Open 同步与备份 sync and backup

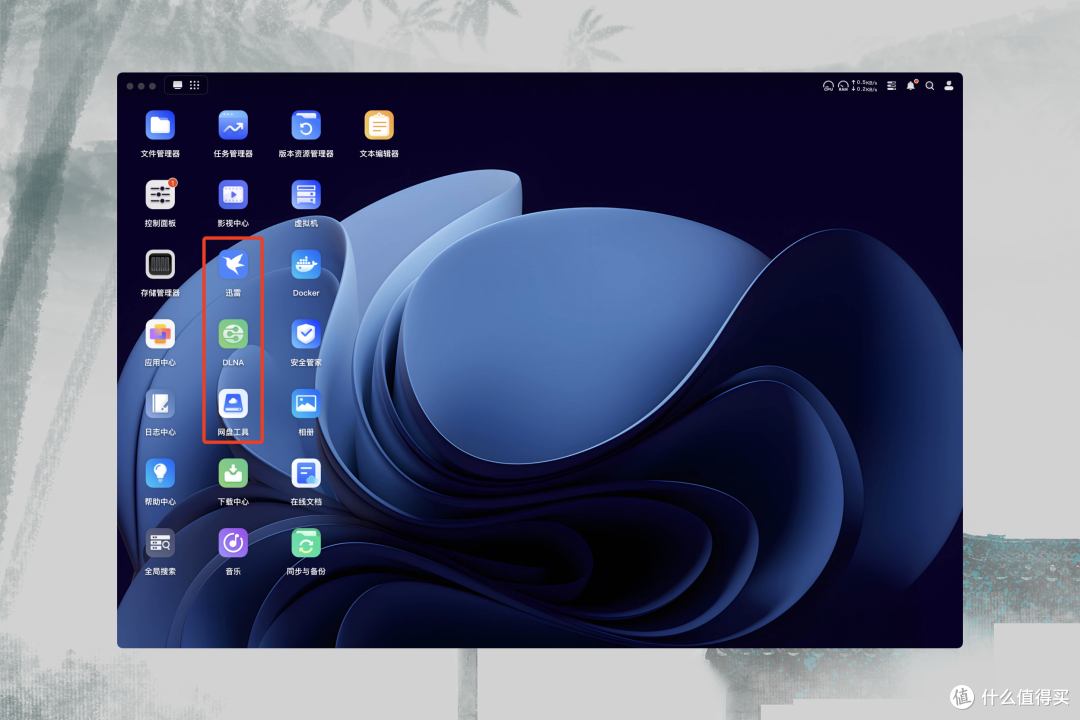click(306, 543)
